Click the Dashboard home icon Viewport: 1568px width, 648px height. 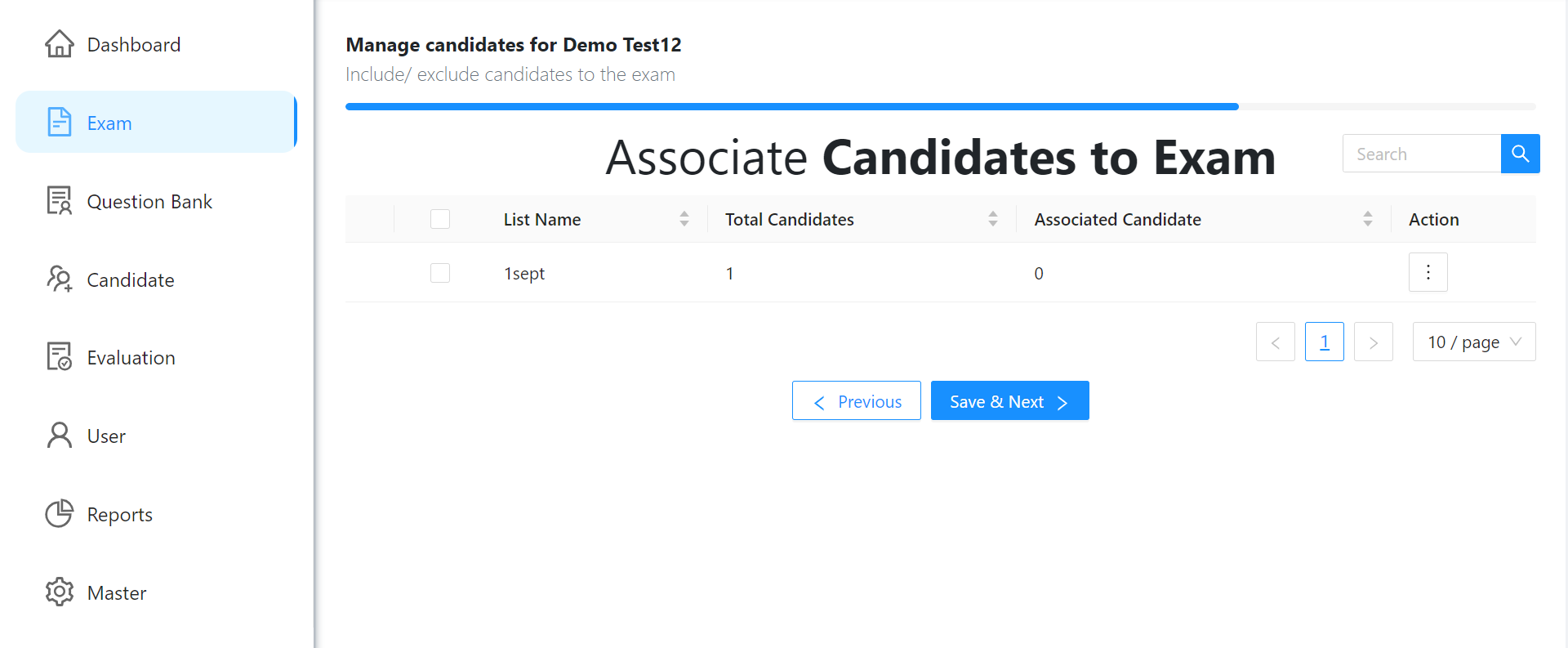[60, 44]
